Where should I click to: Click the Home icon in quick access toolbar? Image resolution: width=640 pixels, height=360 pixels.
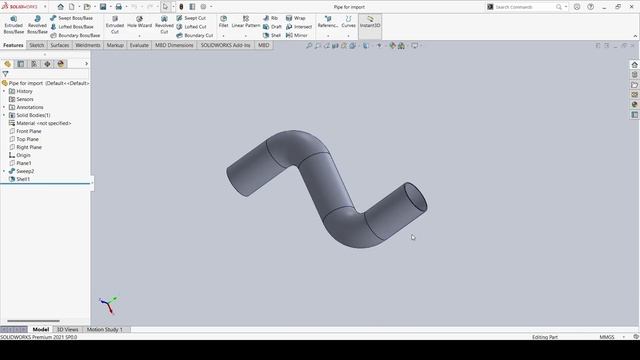(x=60, y=7)
